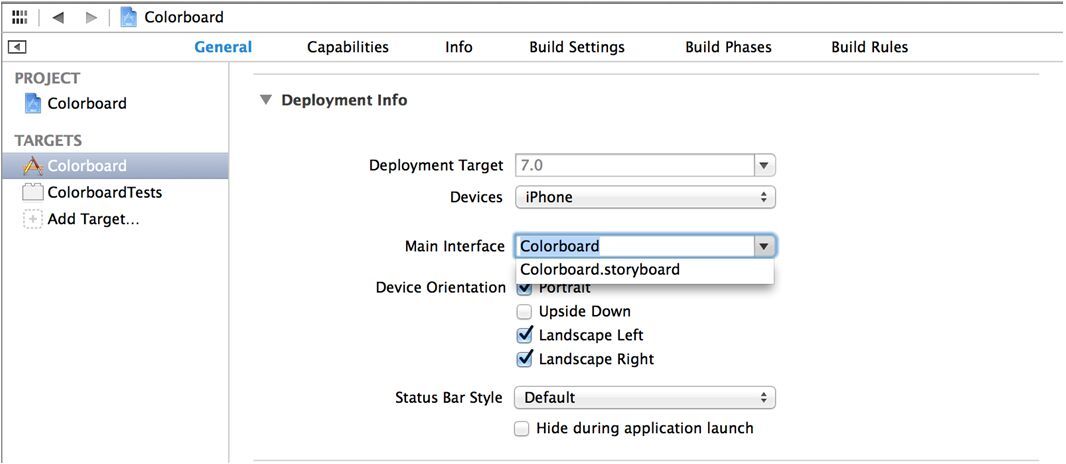Image resolution: width=1066 pixels, height=464 pixels.
Task: Enable Hide during application launch
Action: (521, 429)
